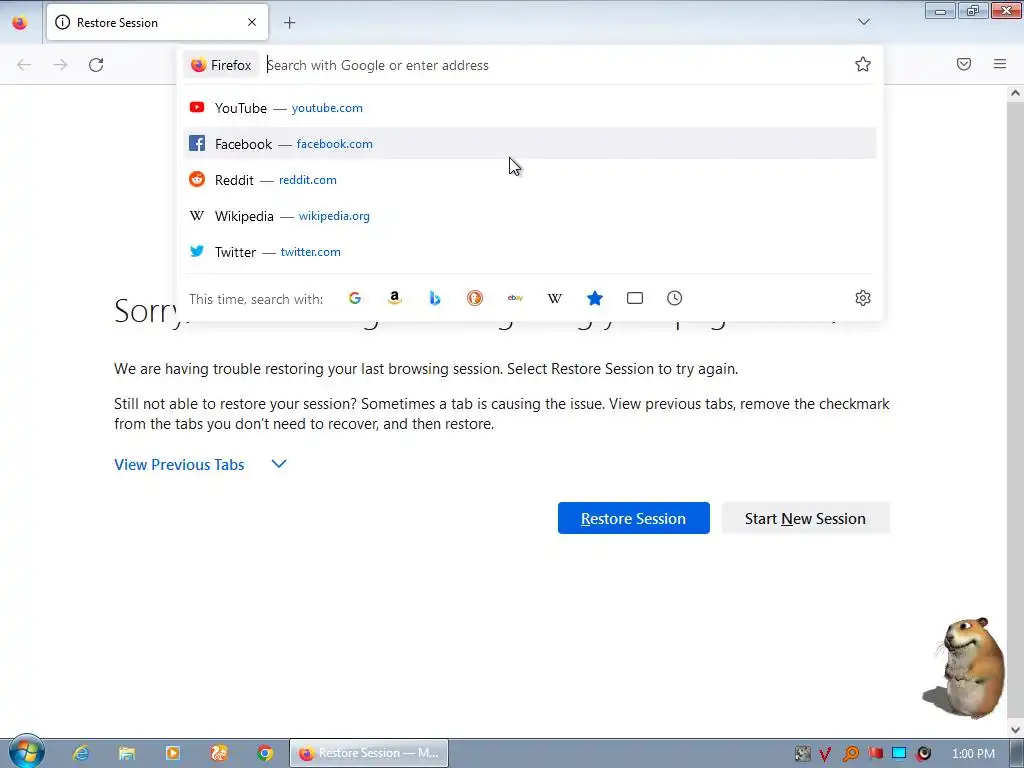
Task: Reload the current page
Action: click(x=96, y=65)
